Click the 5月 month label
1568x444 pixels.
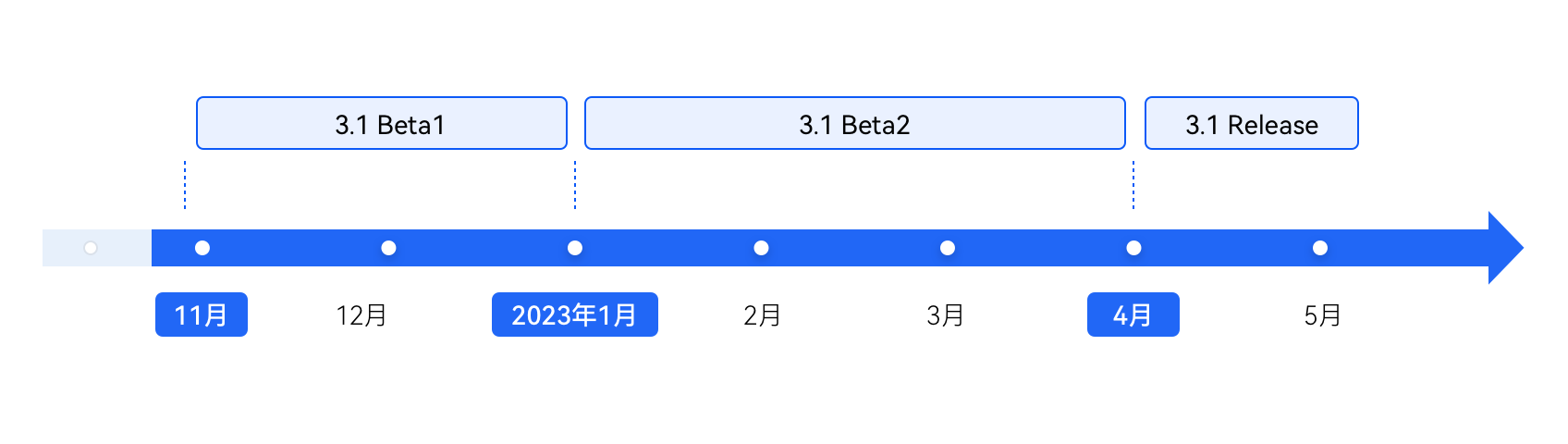1323,315
